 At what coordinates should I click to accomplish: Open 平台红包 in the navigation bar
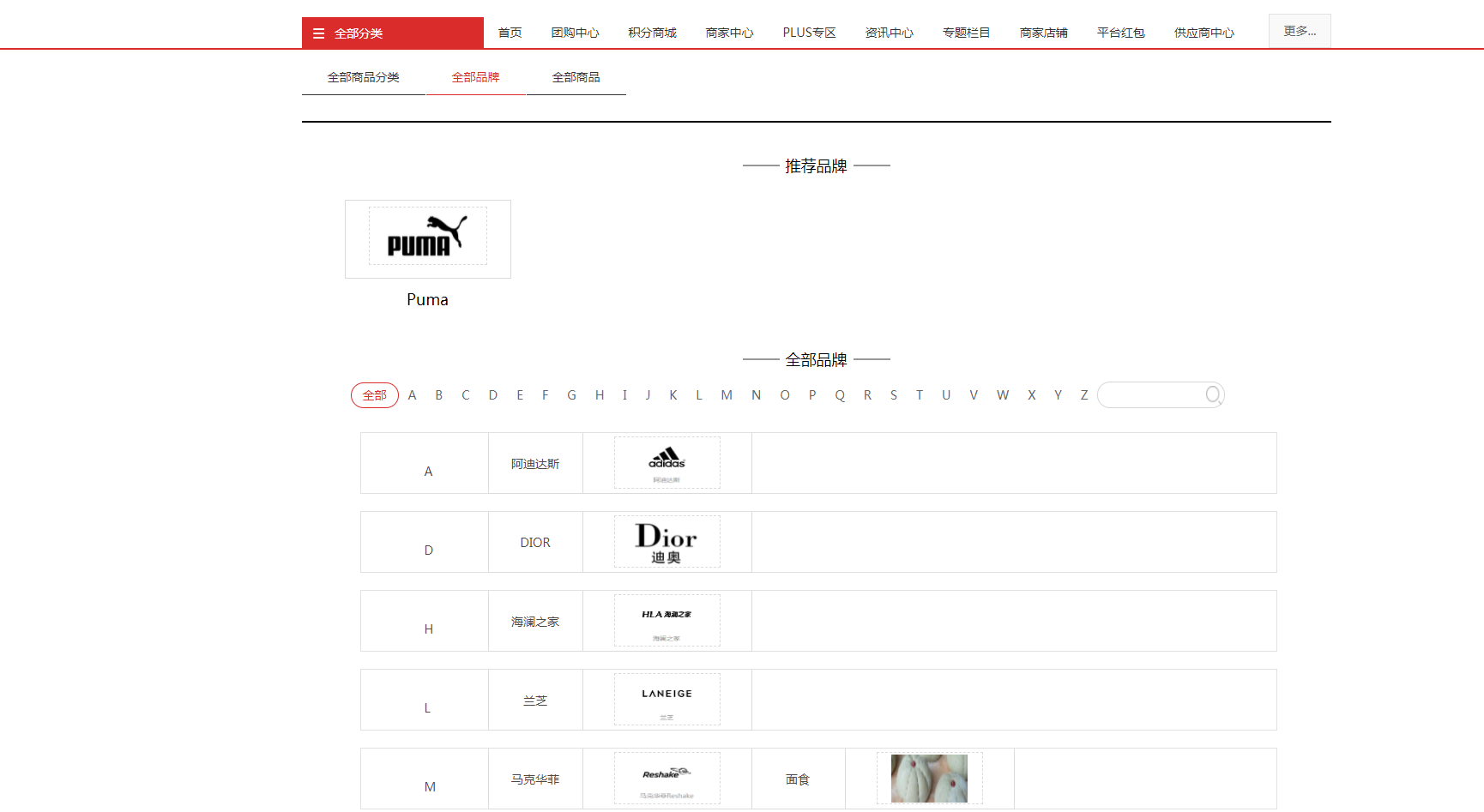(1120, 33)
